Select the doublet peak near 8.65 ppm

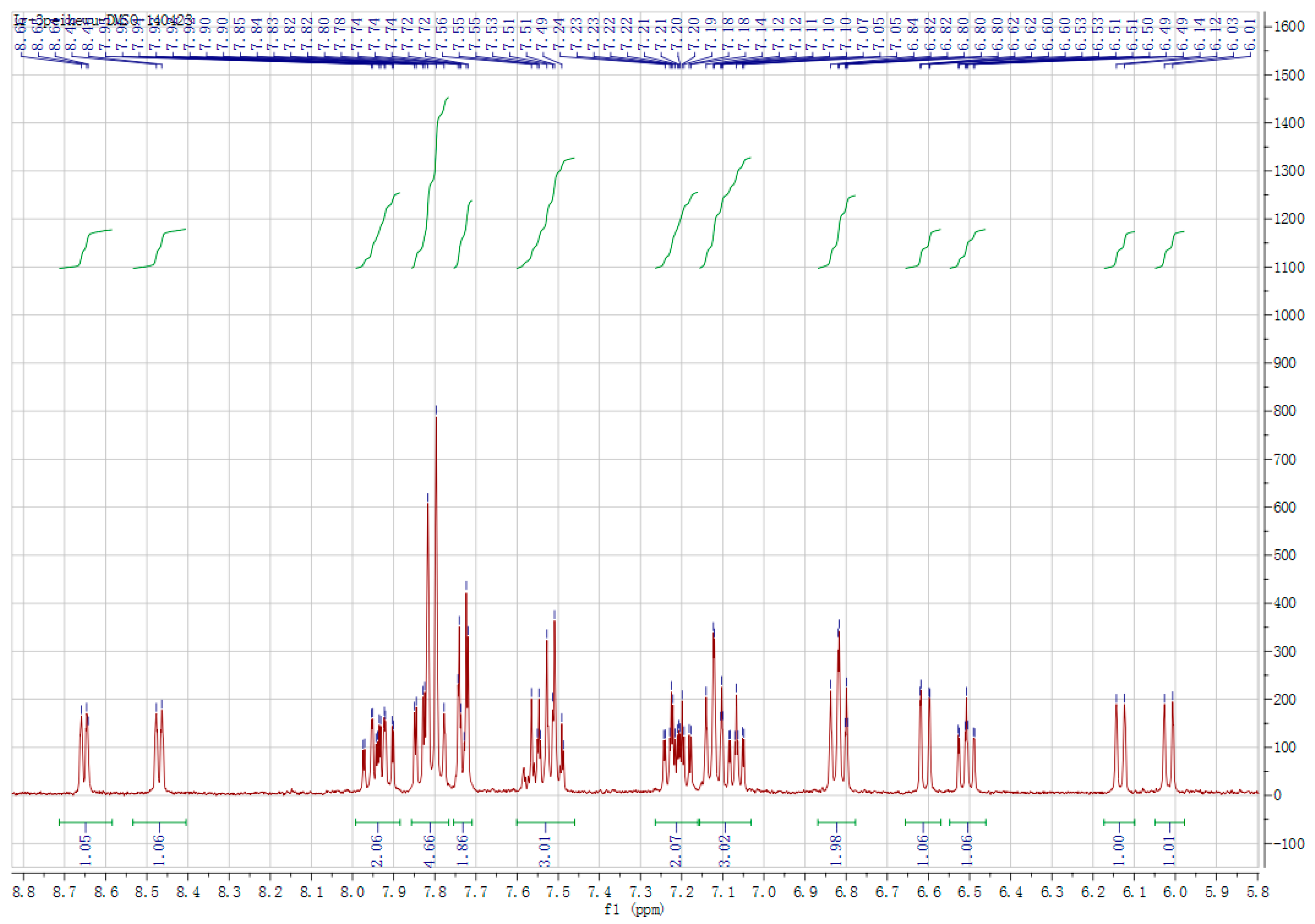pyautogui.click(x=84, y=745)
